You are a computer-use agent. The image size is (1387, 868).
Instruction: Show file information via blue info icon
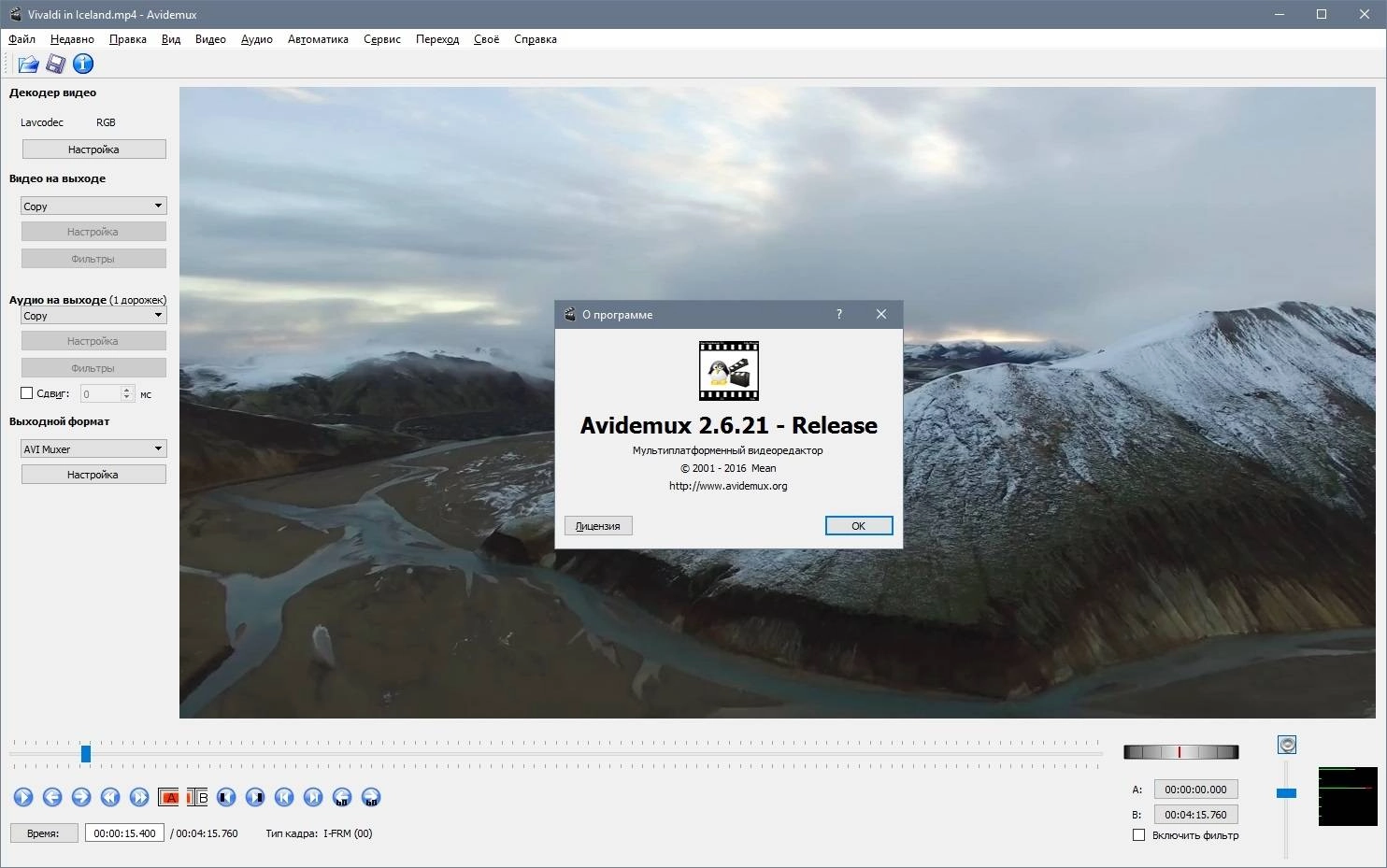[83, 64]
